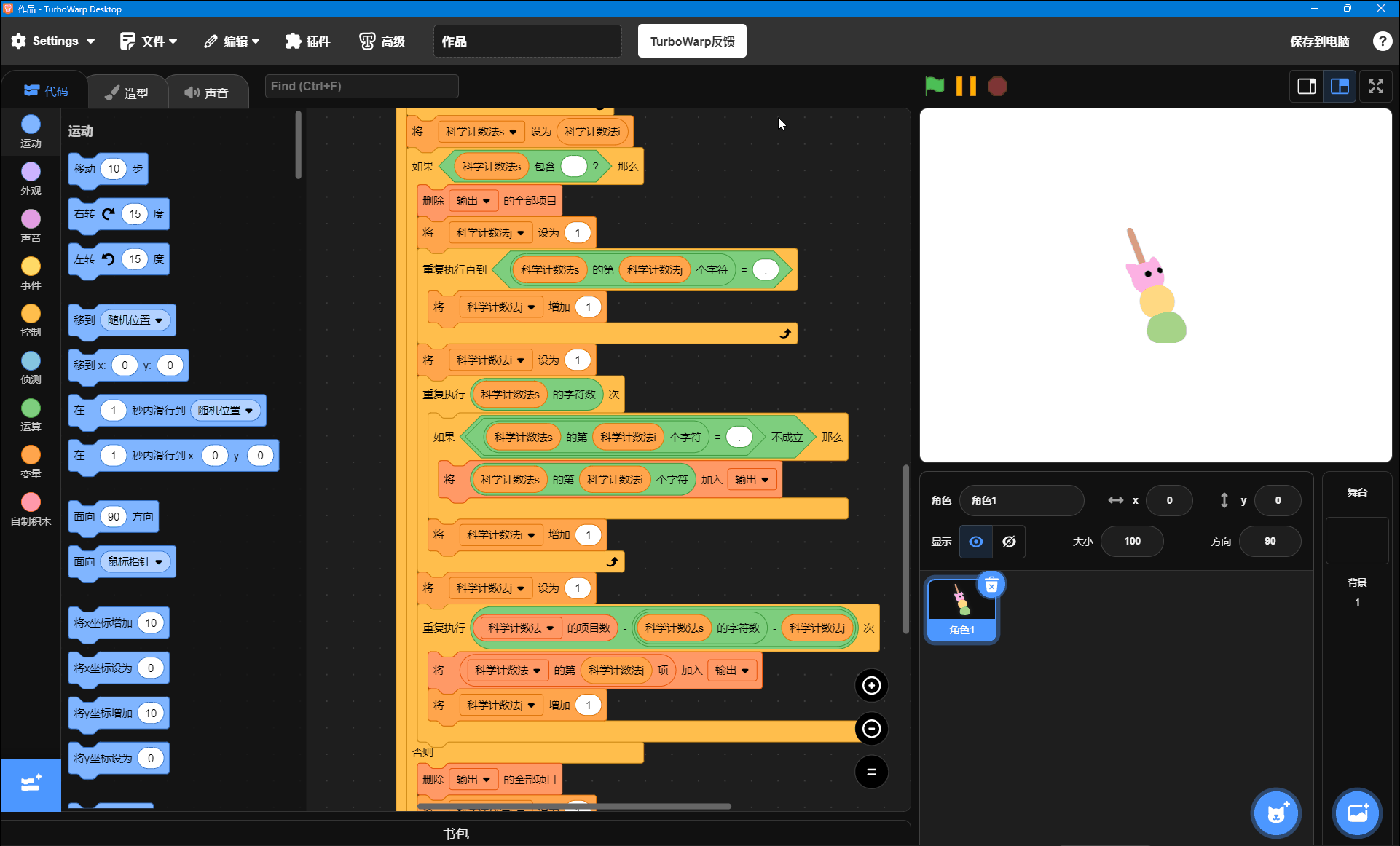Show the sprite using eye icon

(x=976, y=542)
